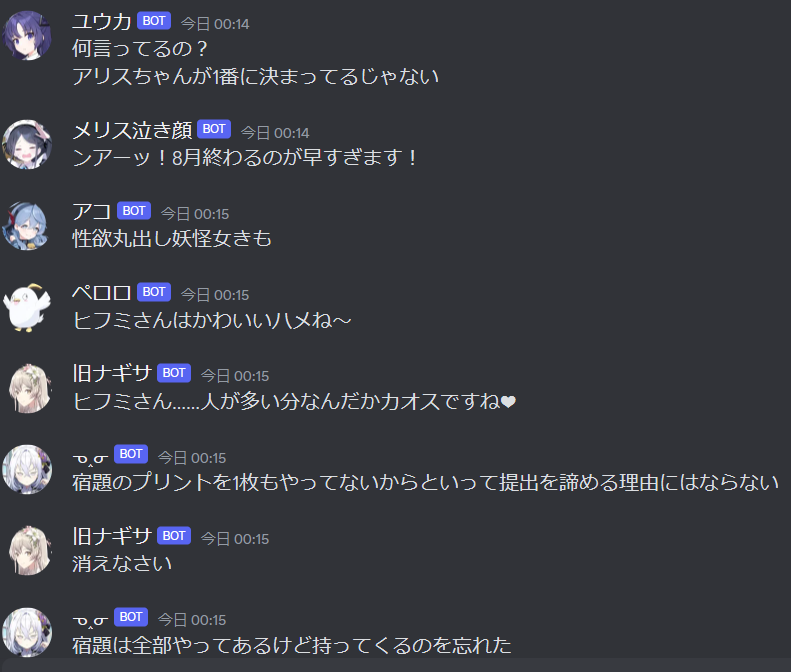The height and width of the screenshot is (672, 791).
Task: Click the BOT tag beside ペロロ
Action: coord(154,292)
